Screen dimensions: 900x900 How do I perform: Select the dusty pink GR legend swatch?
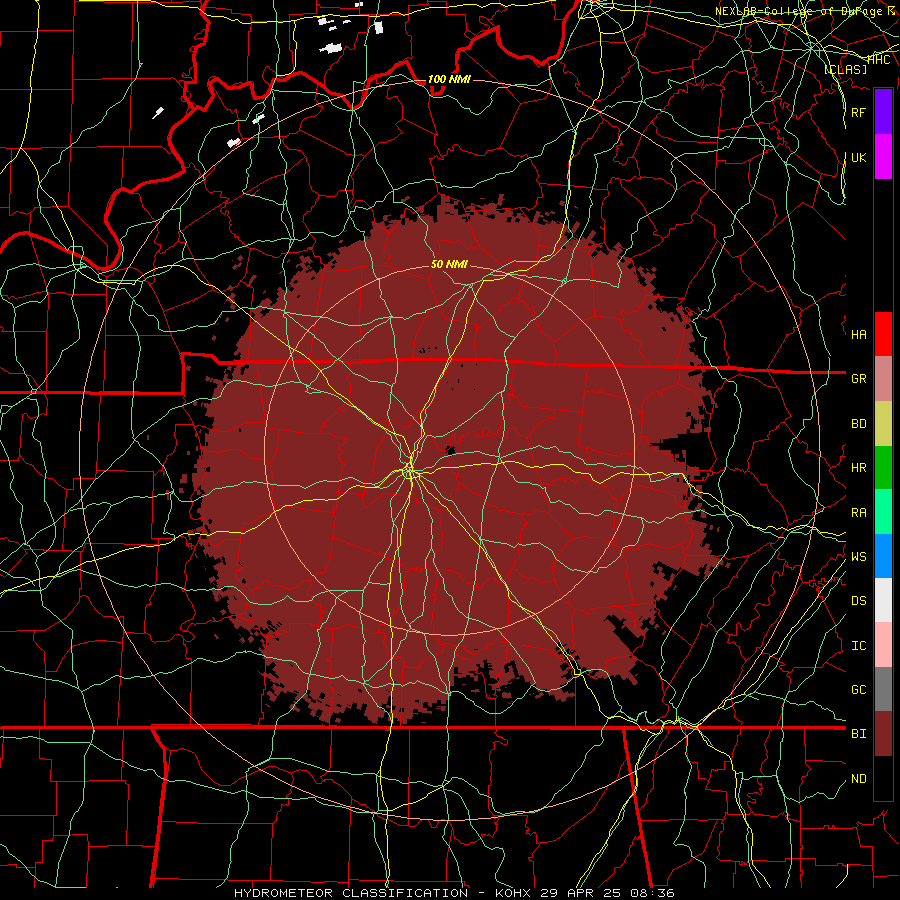[883, 379]
